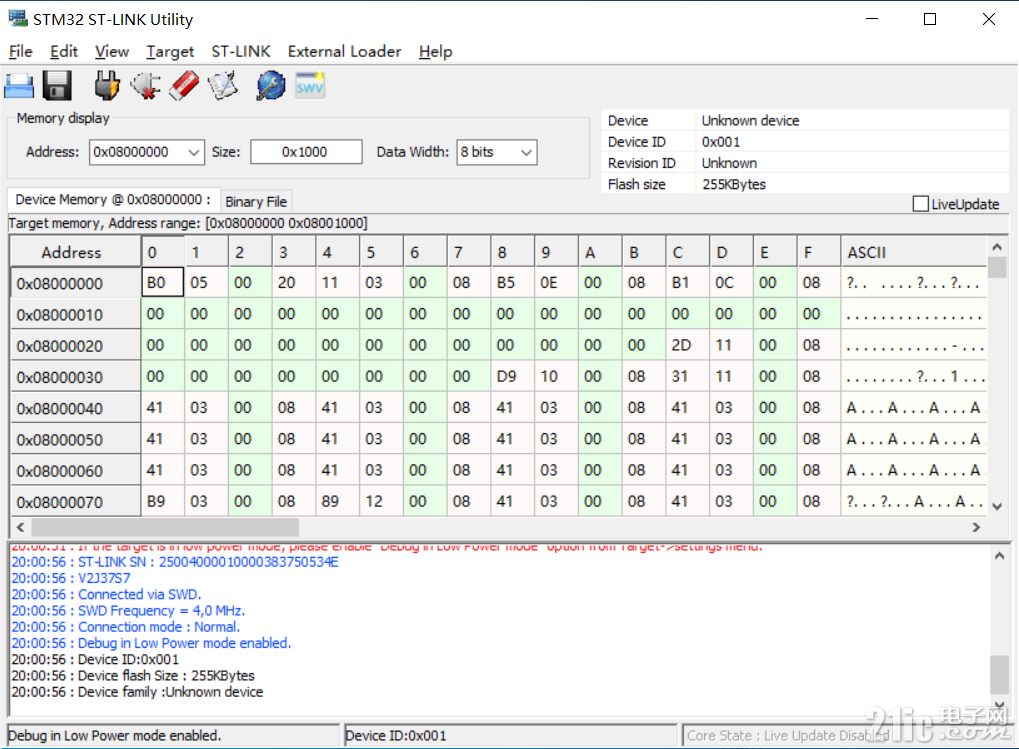This screenshot has width=1019, height=749.
Task: Select row address 0x08000010
Action: point(75,314)
